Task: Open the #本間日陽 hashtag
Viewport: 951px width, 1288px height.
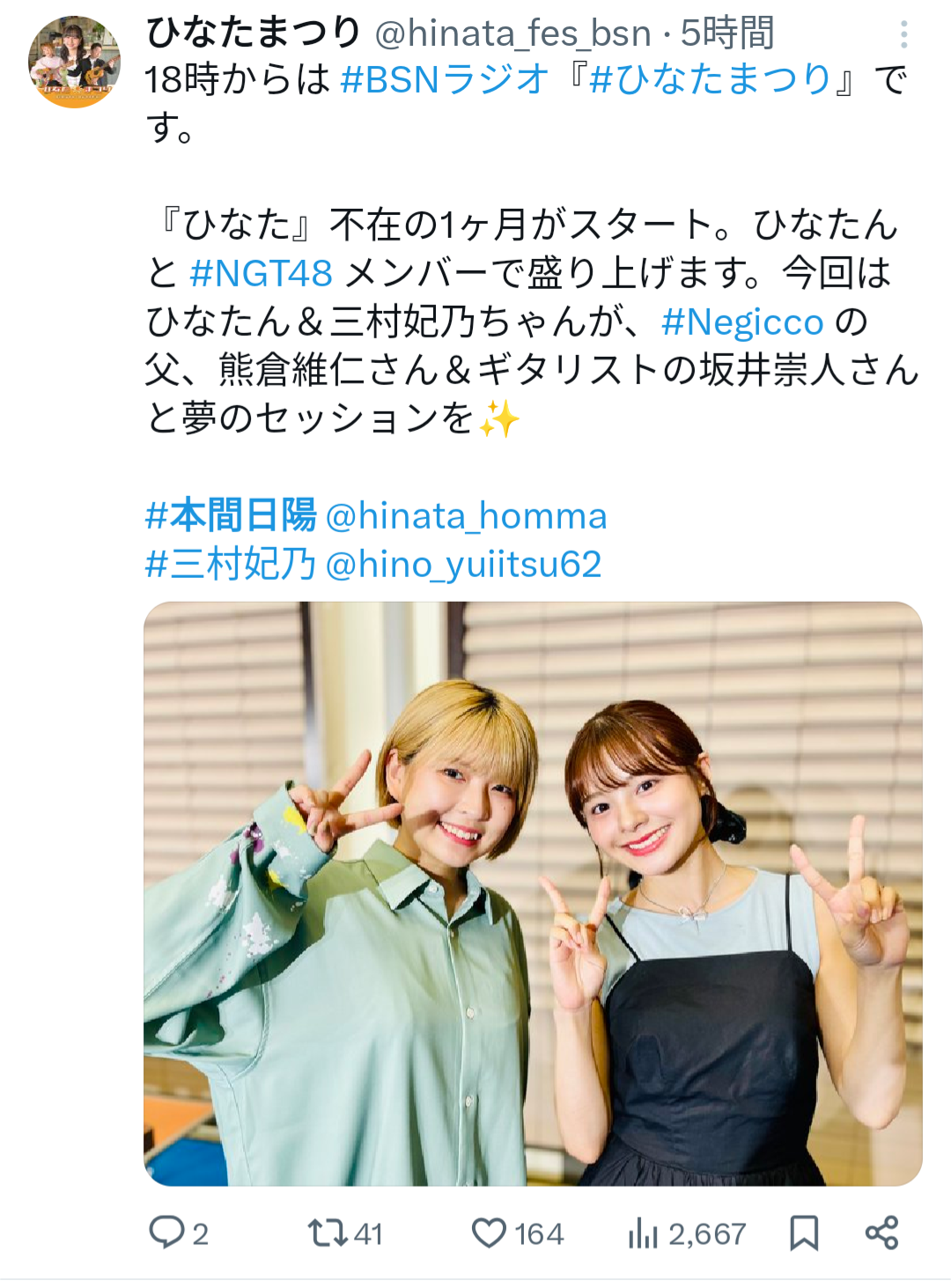Action: tap(231, 515)
